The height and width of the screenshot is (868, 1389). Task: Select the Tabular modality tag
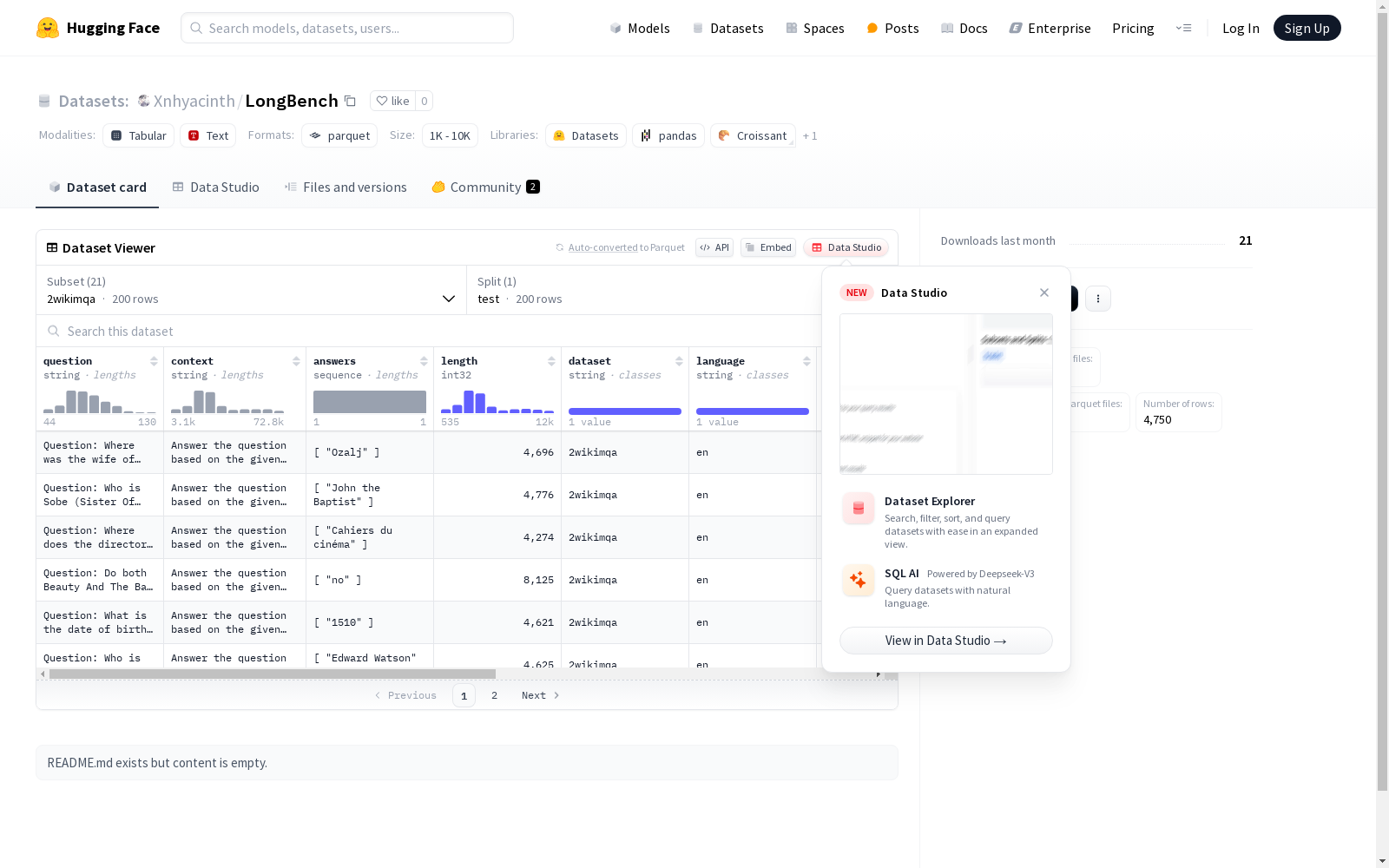coord(139,135)
